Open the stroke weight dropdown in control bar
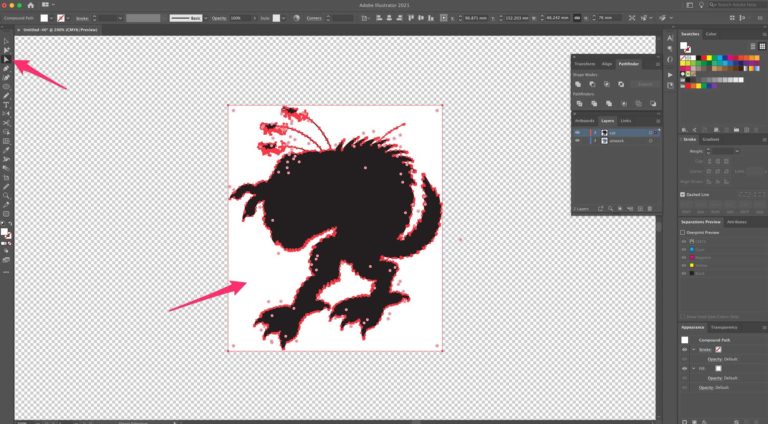Viewport: 768px width, 424px height. point(120,18)
